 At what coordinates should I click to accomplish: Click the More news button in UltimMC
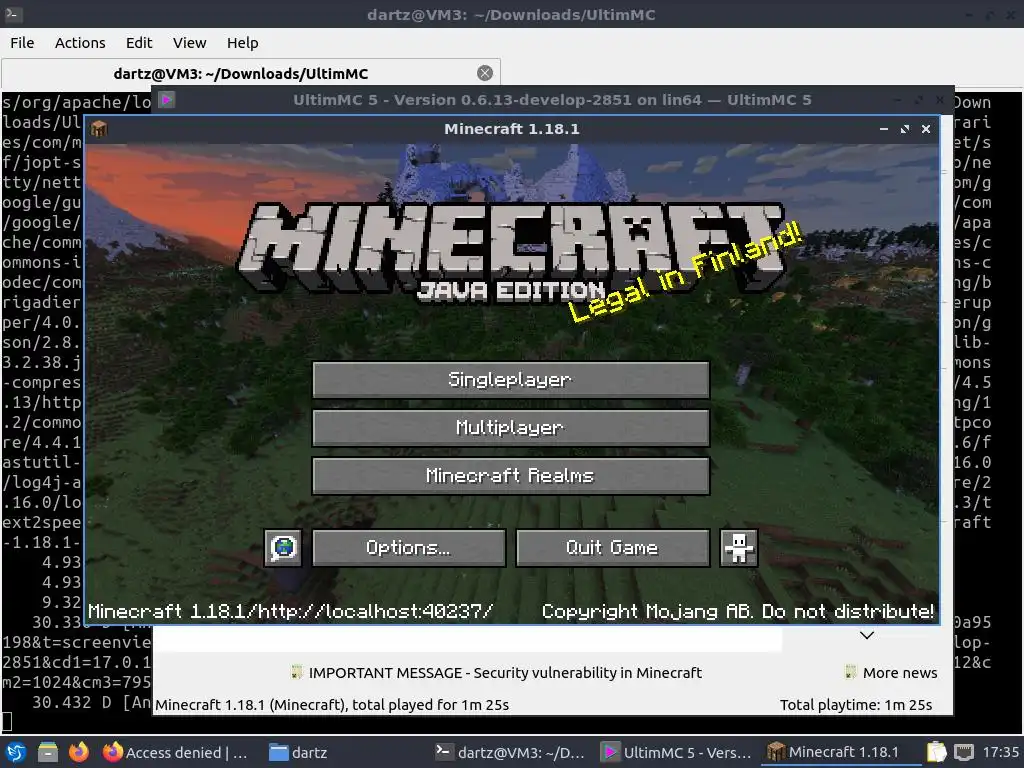pos(891,673)
